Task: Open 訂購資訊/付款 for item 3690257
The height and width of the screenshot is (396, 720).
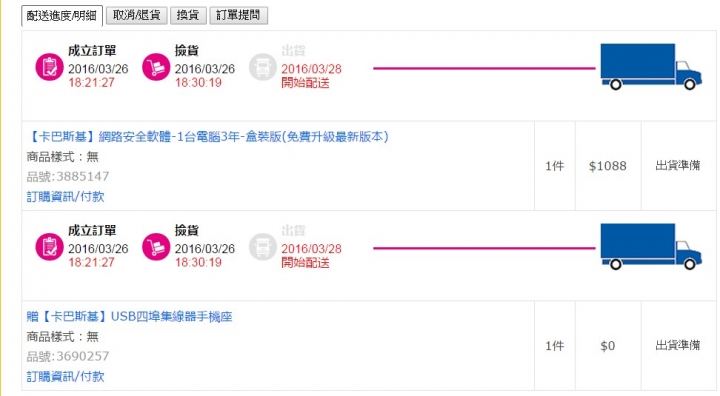Action: (65, 377)
